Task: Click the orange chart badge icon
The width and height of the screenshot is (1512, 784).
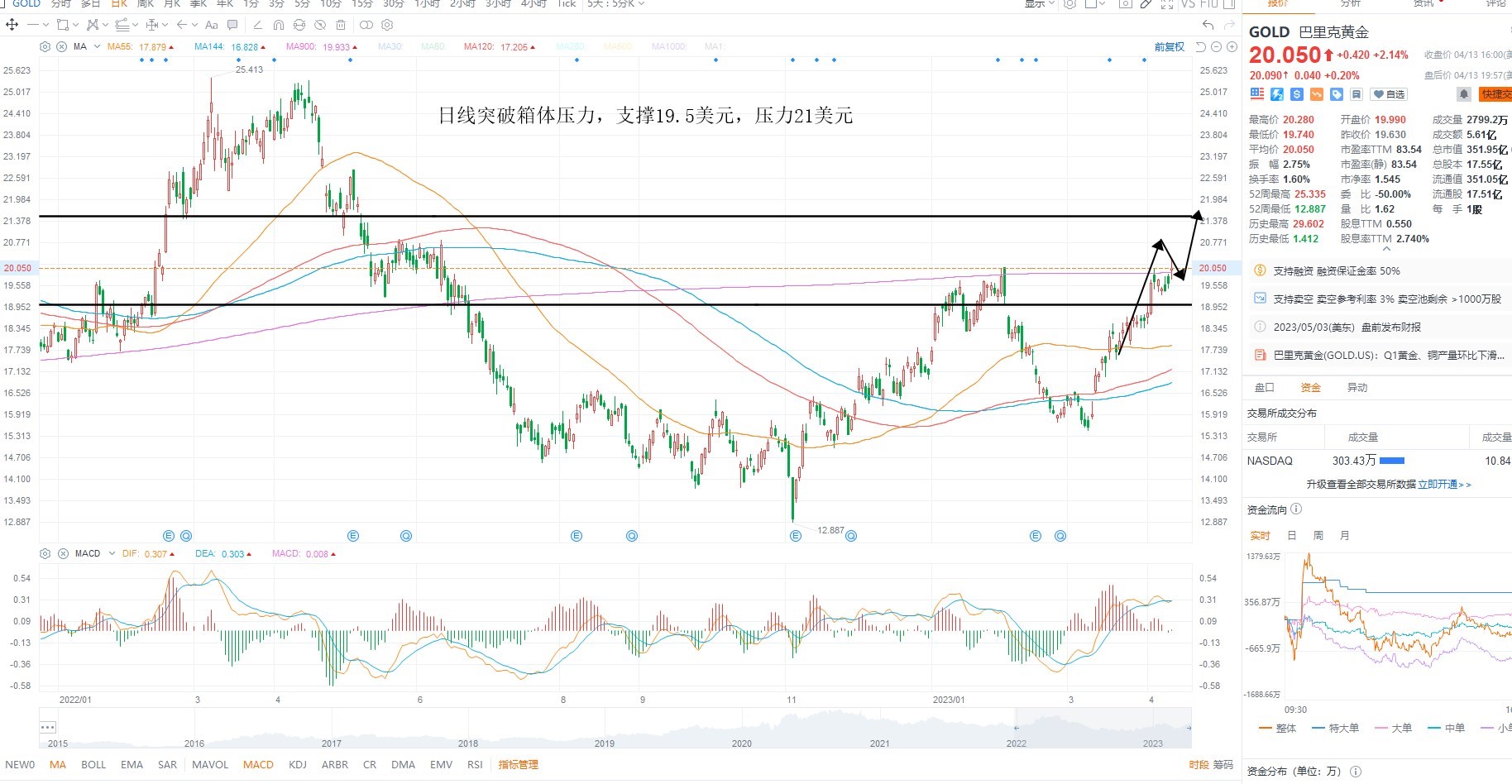Action: coord(1317,94)
